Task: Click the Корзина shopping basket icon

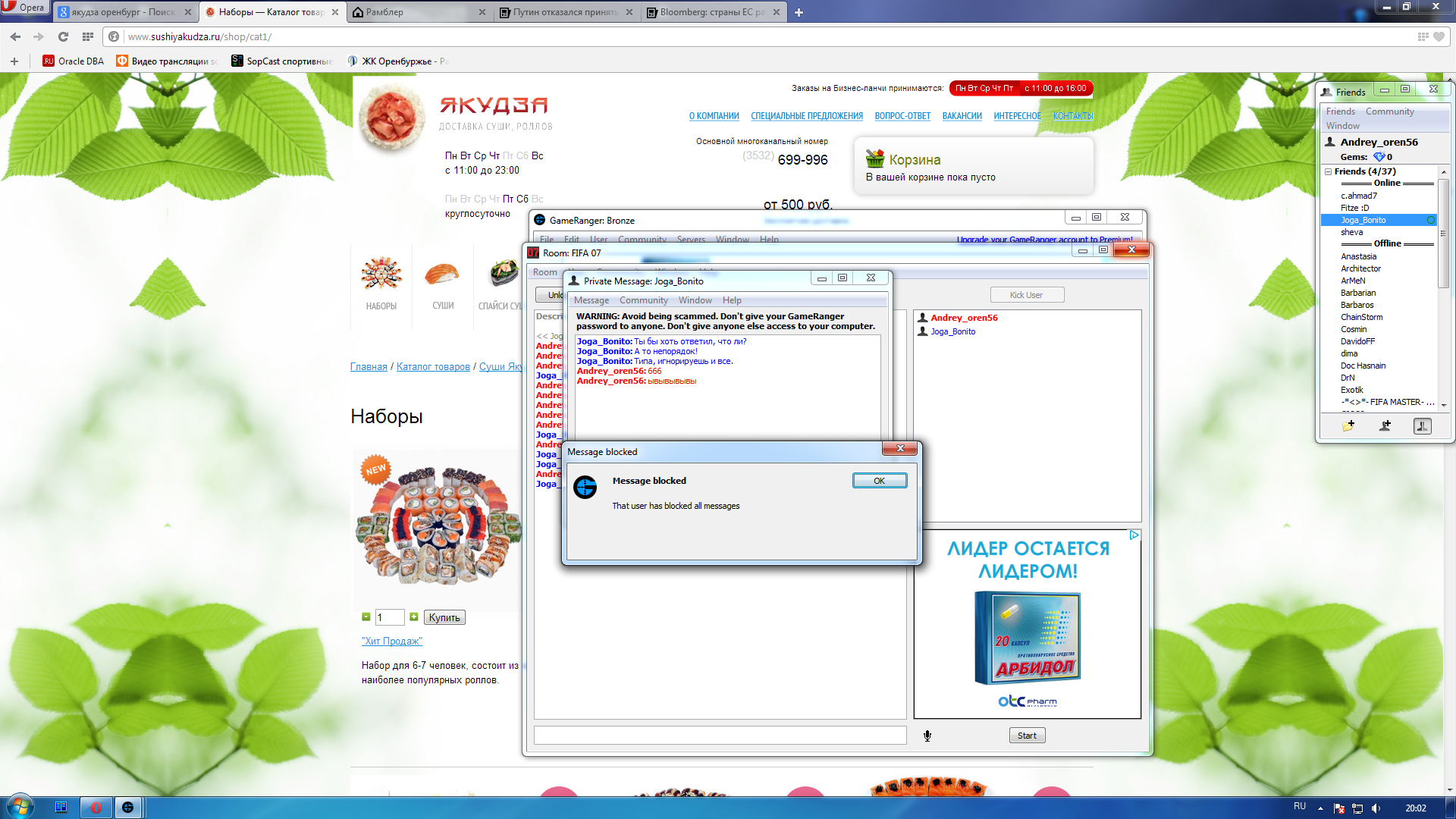Action: coord(875,158)
